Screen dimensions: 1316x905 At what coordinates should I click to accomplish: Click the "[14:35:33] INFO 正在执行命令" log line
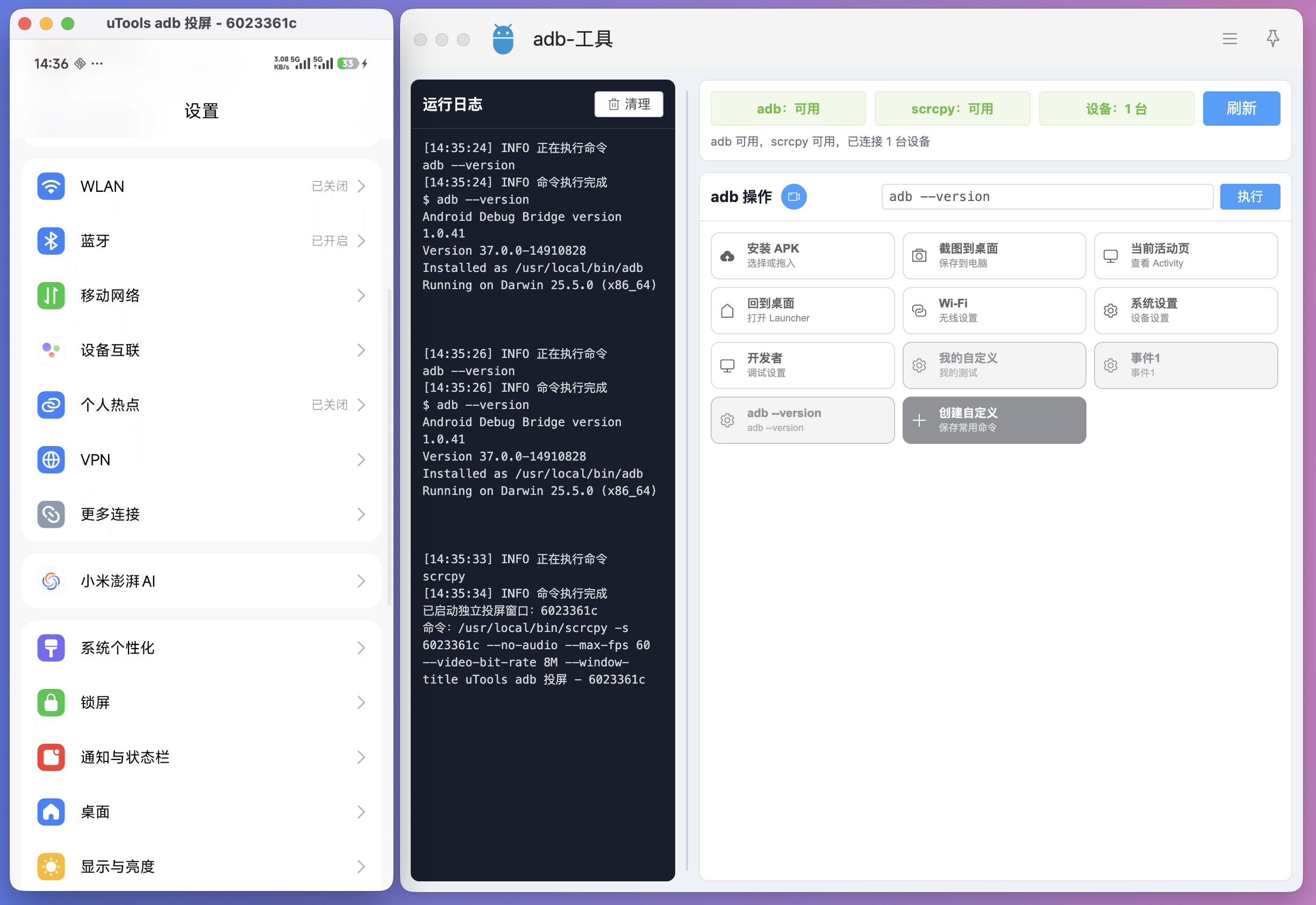(x=515, y=559)
